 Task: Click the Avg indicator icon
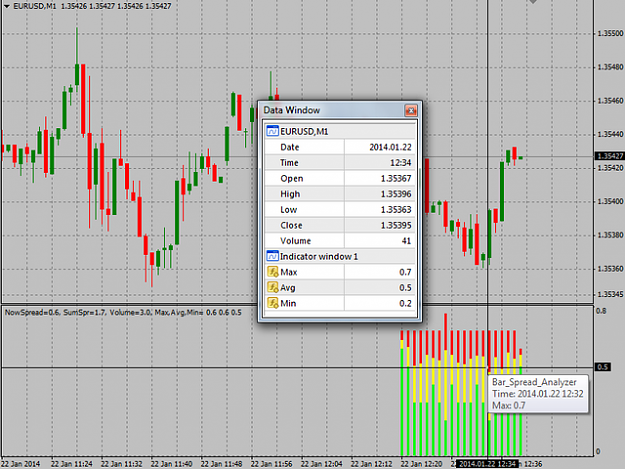273,287
